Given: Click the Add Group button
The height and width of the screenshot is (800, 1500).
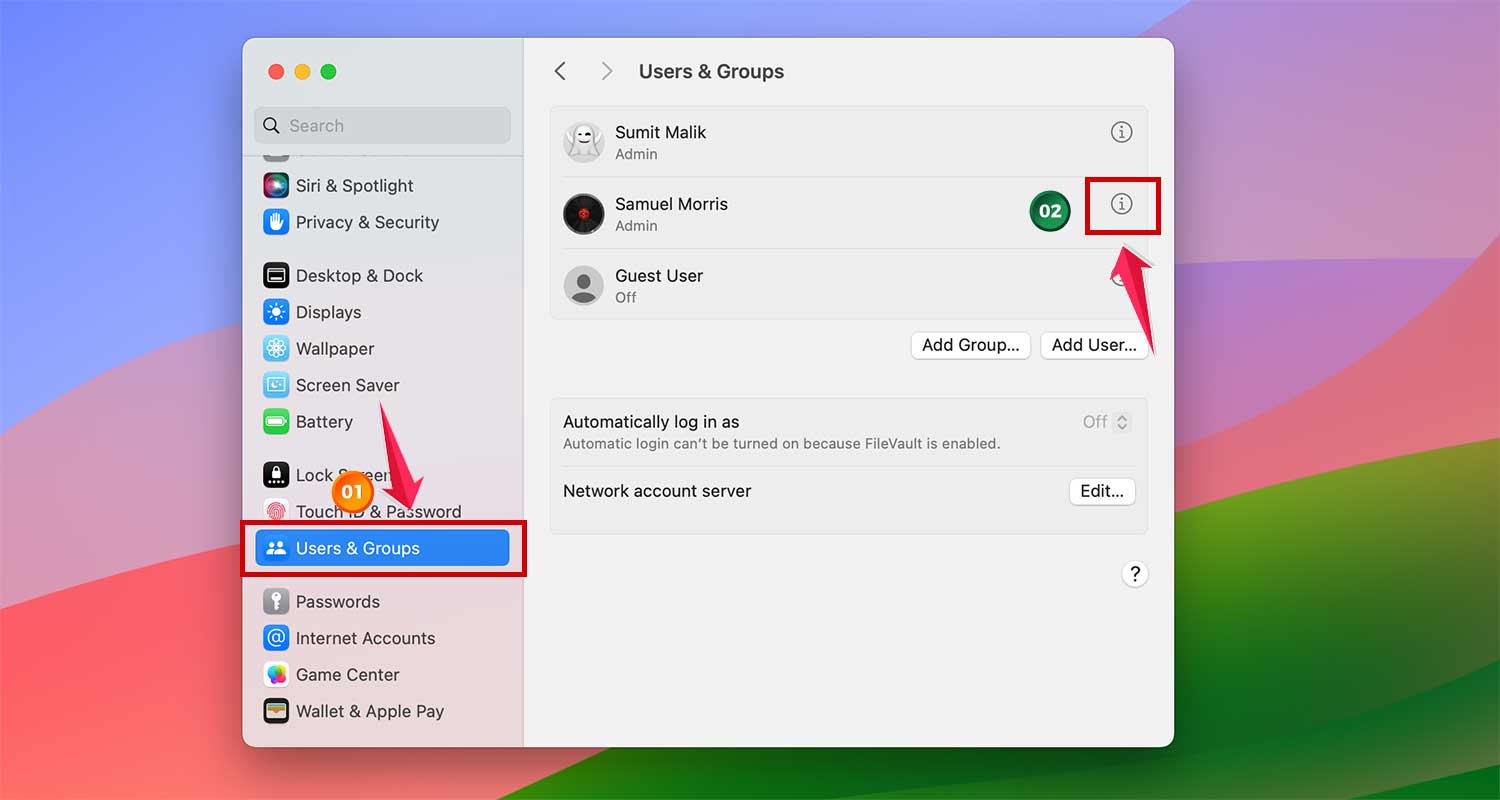Looking at the screenshot, I should pos(970,345).
